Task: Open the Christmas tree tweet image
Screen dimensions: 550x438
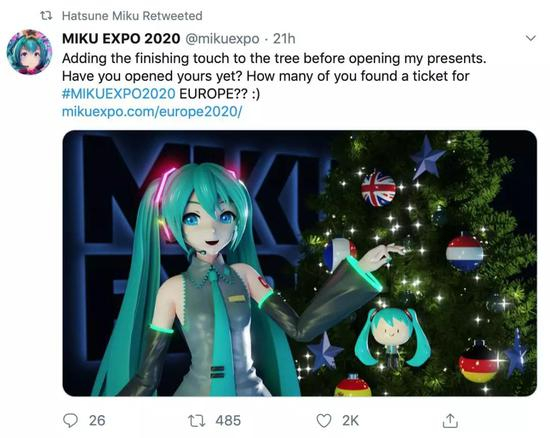Action: pos(300,263)
